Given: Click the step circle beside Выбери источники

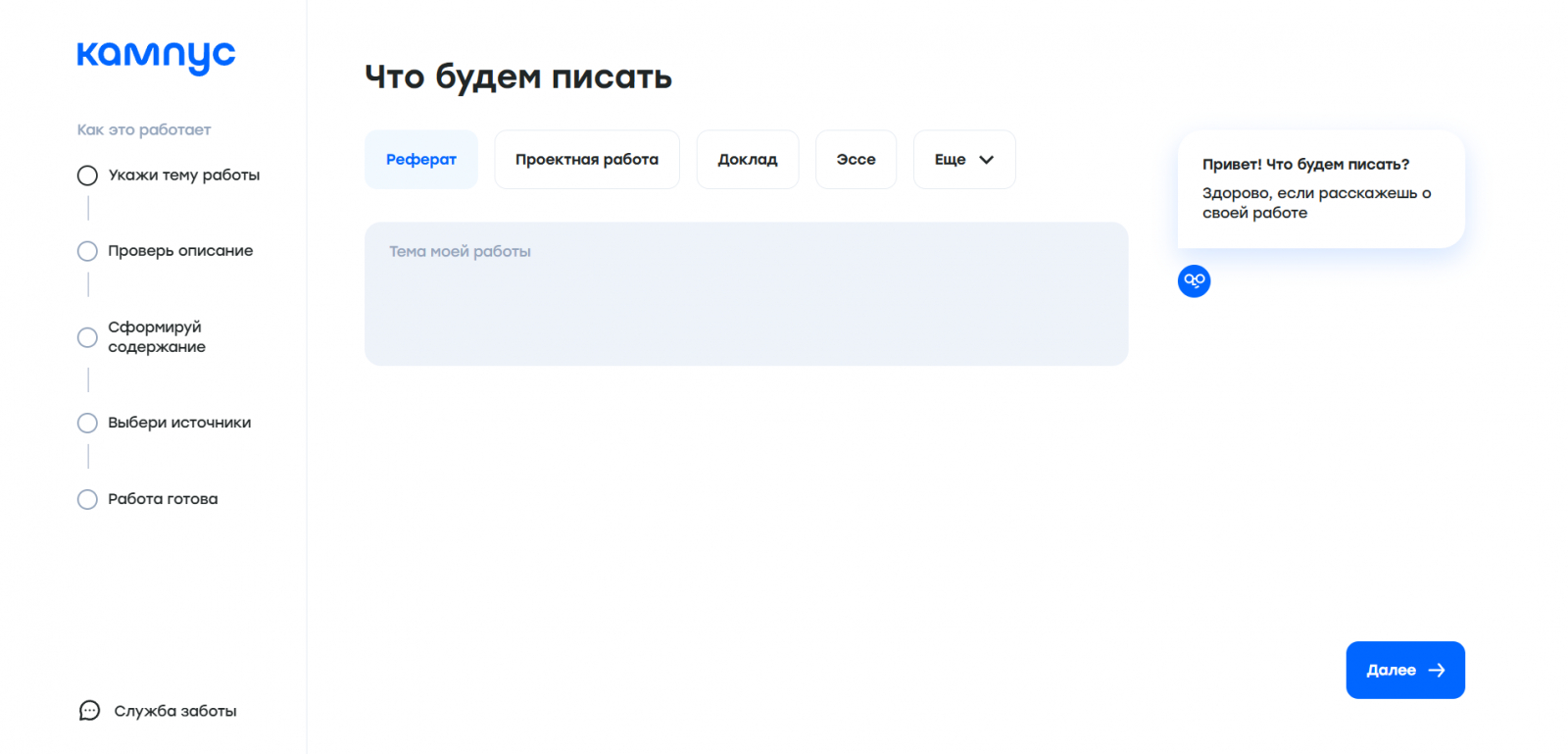Looking at the screenshot, I should click(x=87, y=423).
